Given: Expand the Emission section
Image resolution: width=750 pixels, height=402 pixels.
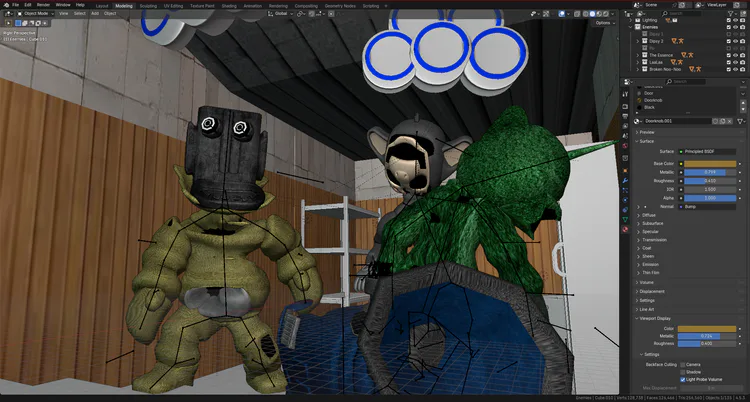Looking at the screenshot, I should pyautogui.click(x=650, y=265).
